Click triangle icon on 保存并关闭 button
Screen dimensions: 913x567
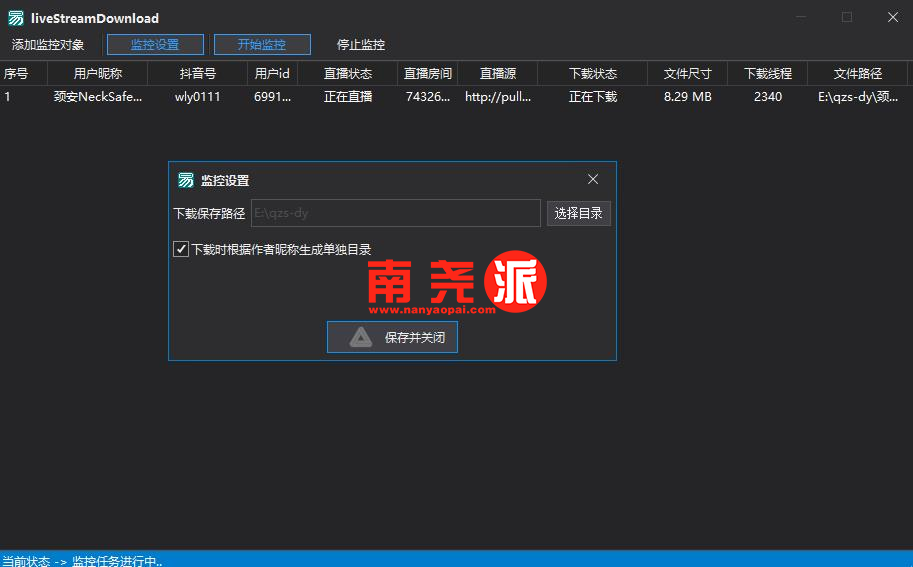tap(360, 338)
